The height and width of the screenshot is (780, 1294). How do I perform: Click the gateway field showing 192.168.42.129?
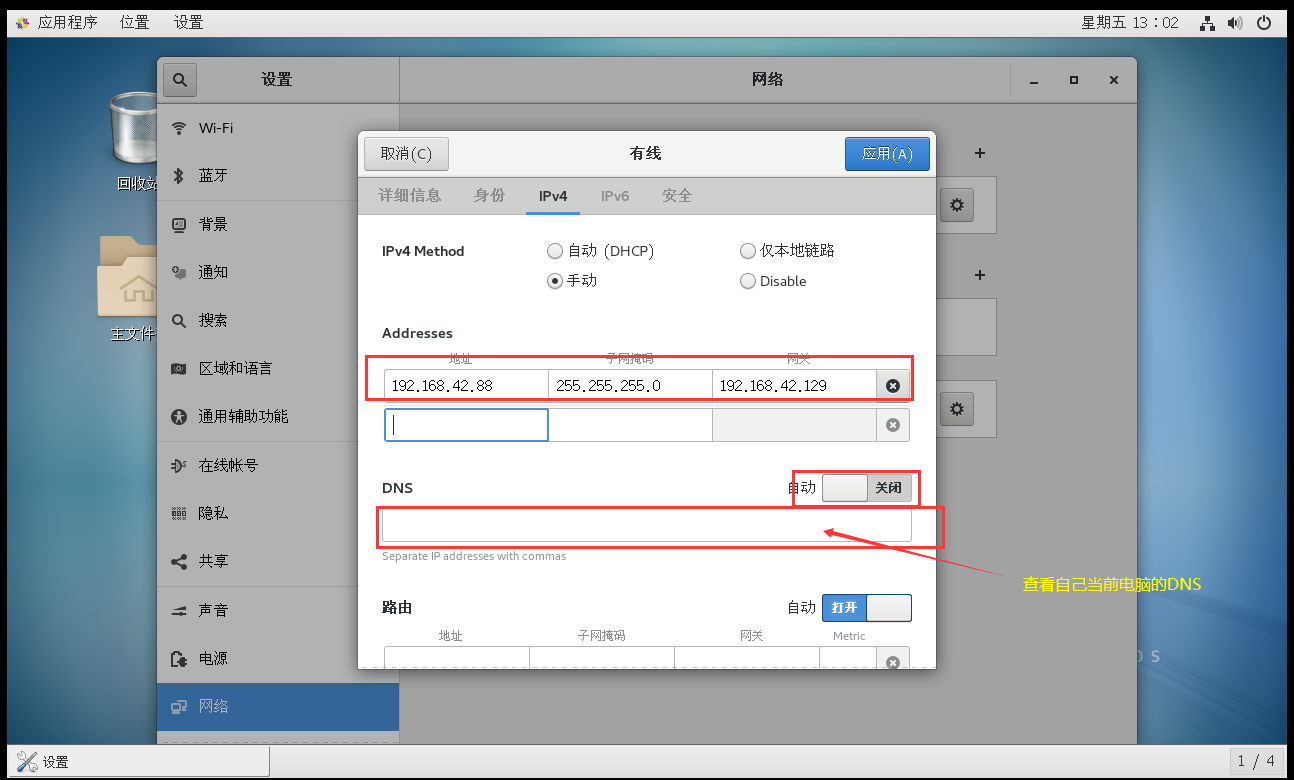click(x=795, y=385)
